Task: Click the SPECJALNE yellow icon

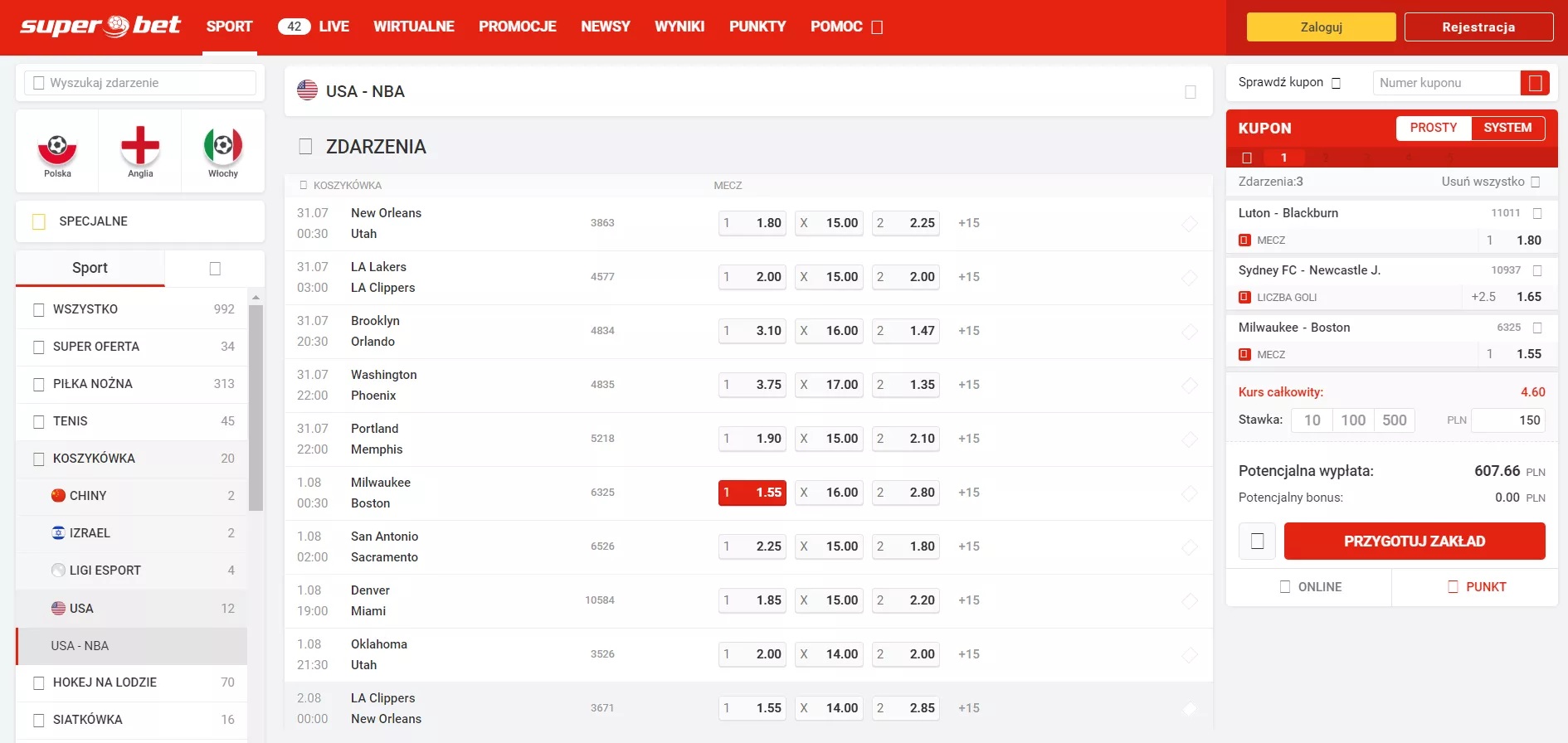Action: tap(38, 221)
